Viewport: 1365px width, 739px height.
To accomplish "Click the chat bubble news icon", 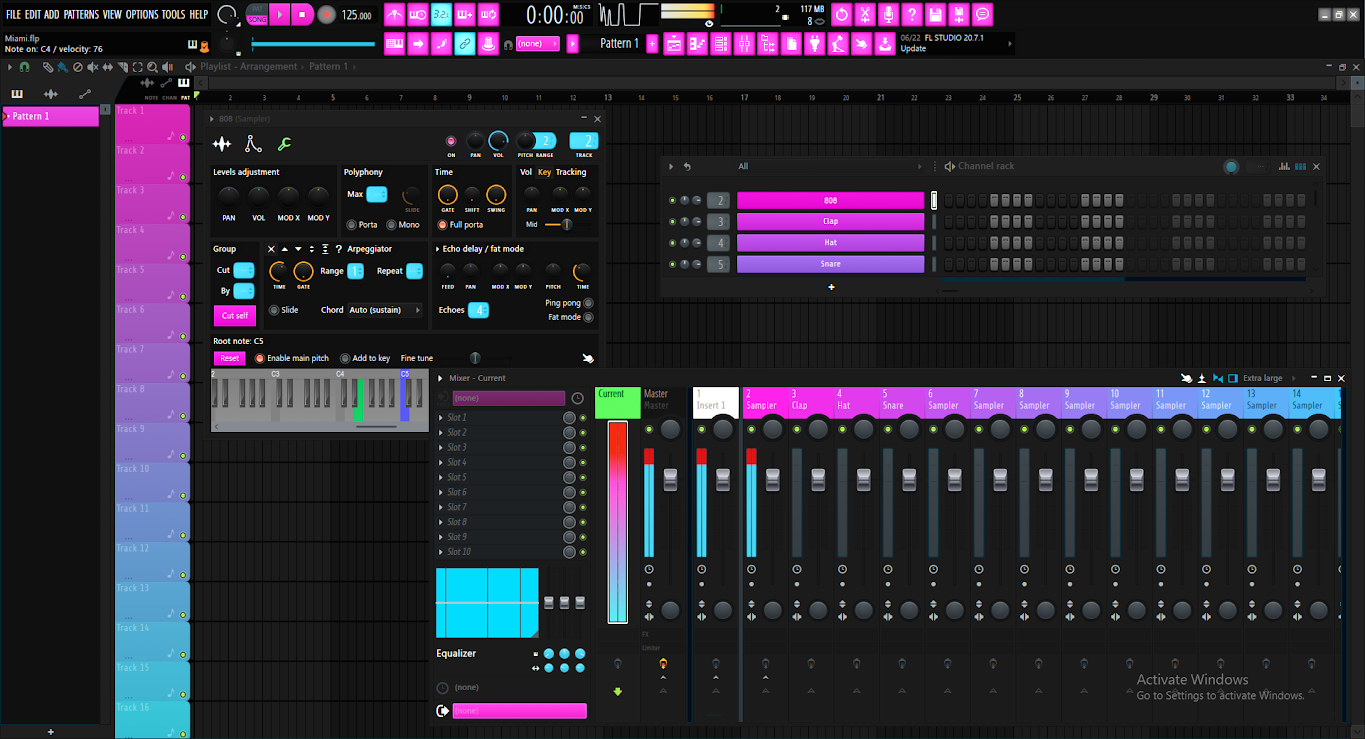I will coord(983,15).
